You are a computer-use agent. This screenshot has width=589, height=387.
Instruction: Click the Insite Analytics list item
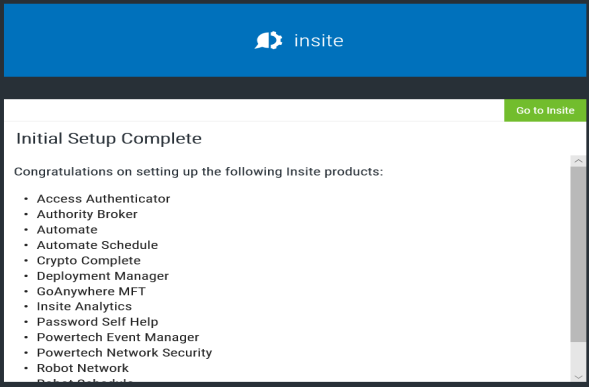pyautogui.click(x=84, y=306)
